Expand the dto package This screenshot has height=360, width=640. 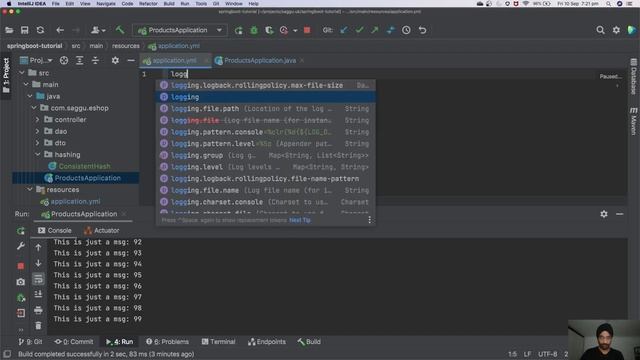[38, 143]
